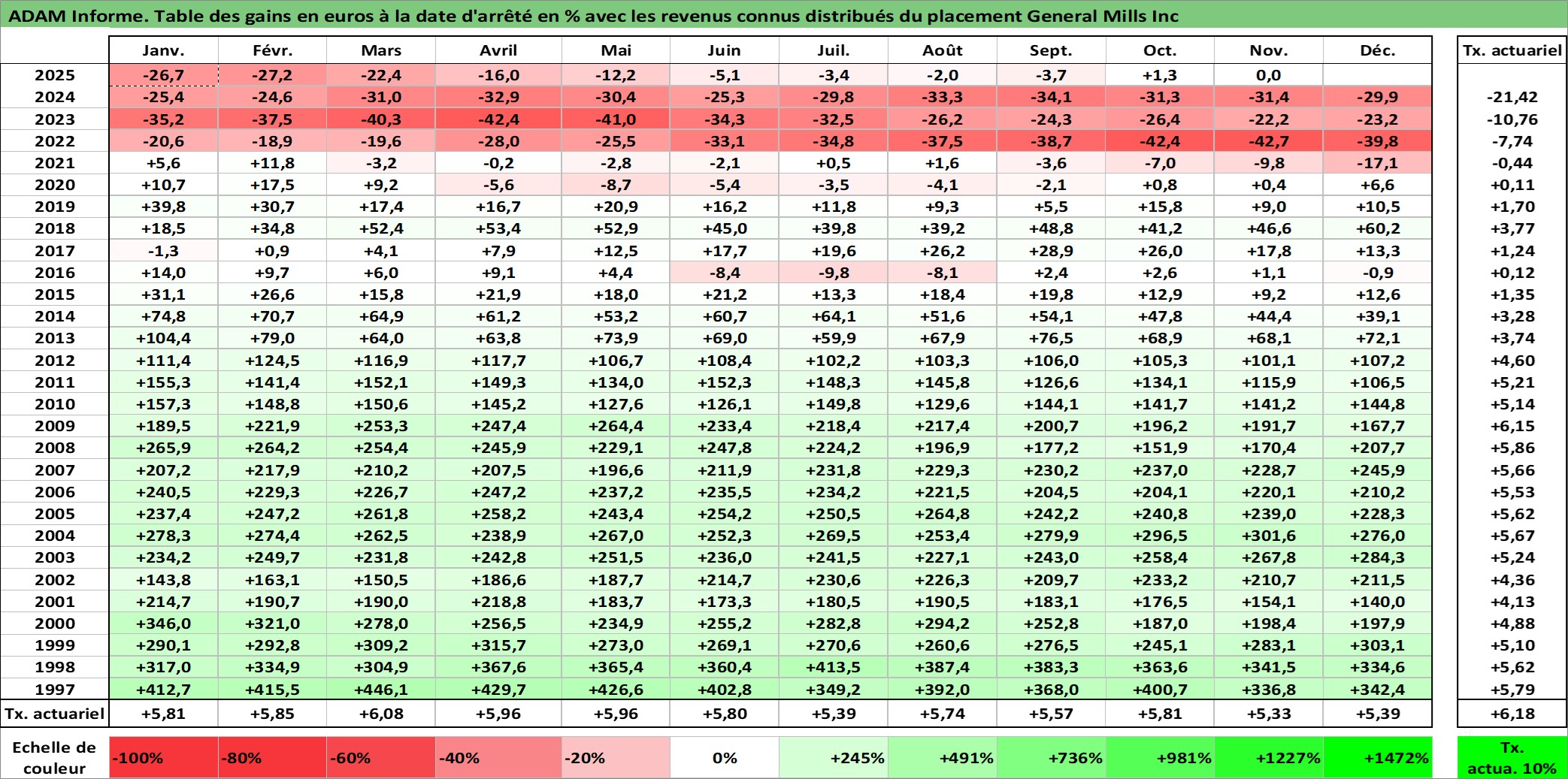Click the -100% color scale swatch
The image size is (1568, 779).
tap(164, 757)
